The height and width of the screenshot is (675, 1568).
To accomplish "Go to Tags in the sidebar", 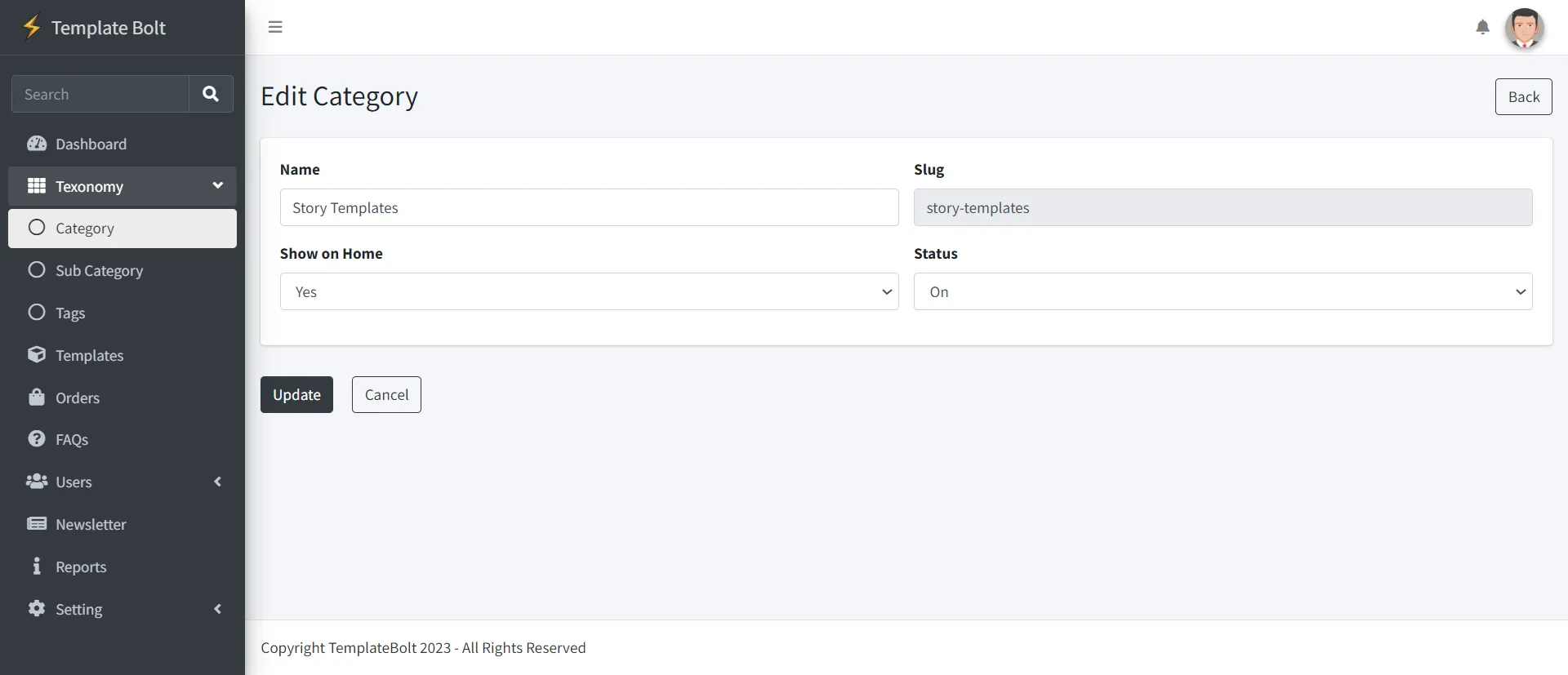I will click(x=70, y=313).
